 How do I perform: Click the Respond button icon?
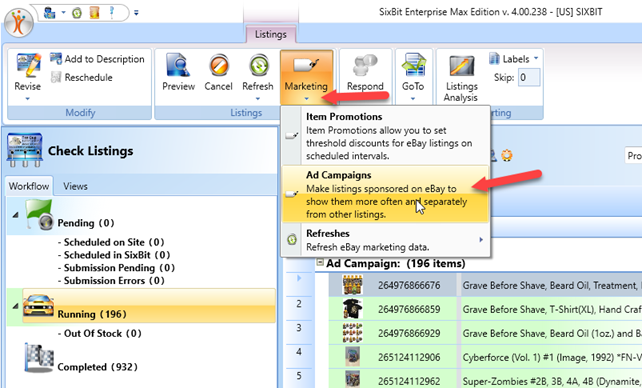[x=365, y=65]
